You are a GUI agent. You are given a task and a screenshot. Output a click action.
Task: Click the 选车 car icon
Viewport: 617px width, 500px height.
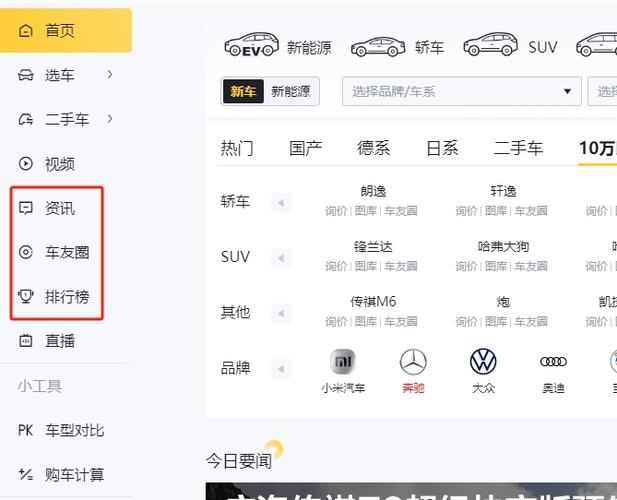(x=26, y=75)
